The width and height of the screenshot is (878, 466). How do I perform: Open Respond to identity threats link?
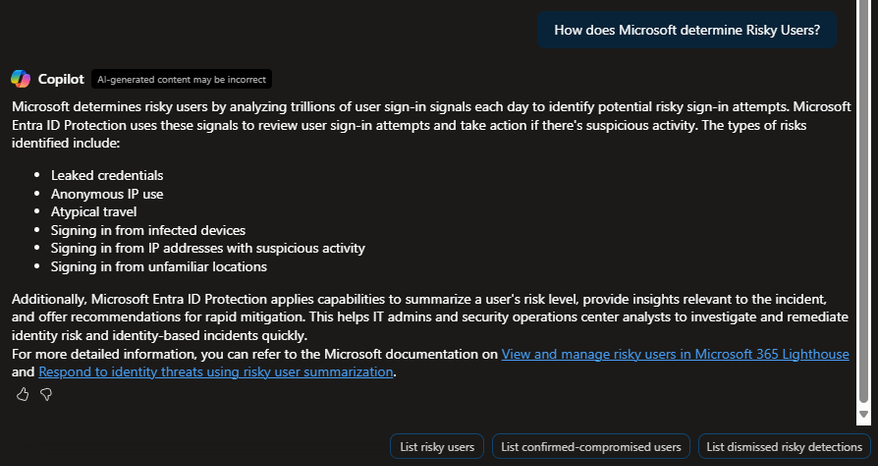point(216,372)
